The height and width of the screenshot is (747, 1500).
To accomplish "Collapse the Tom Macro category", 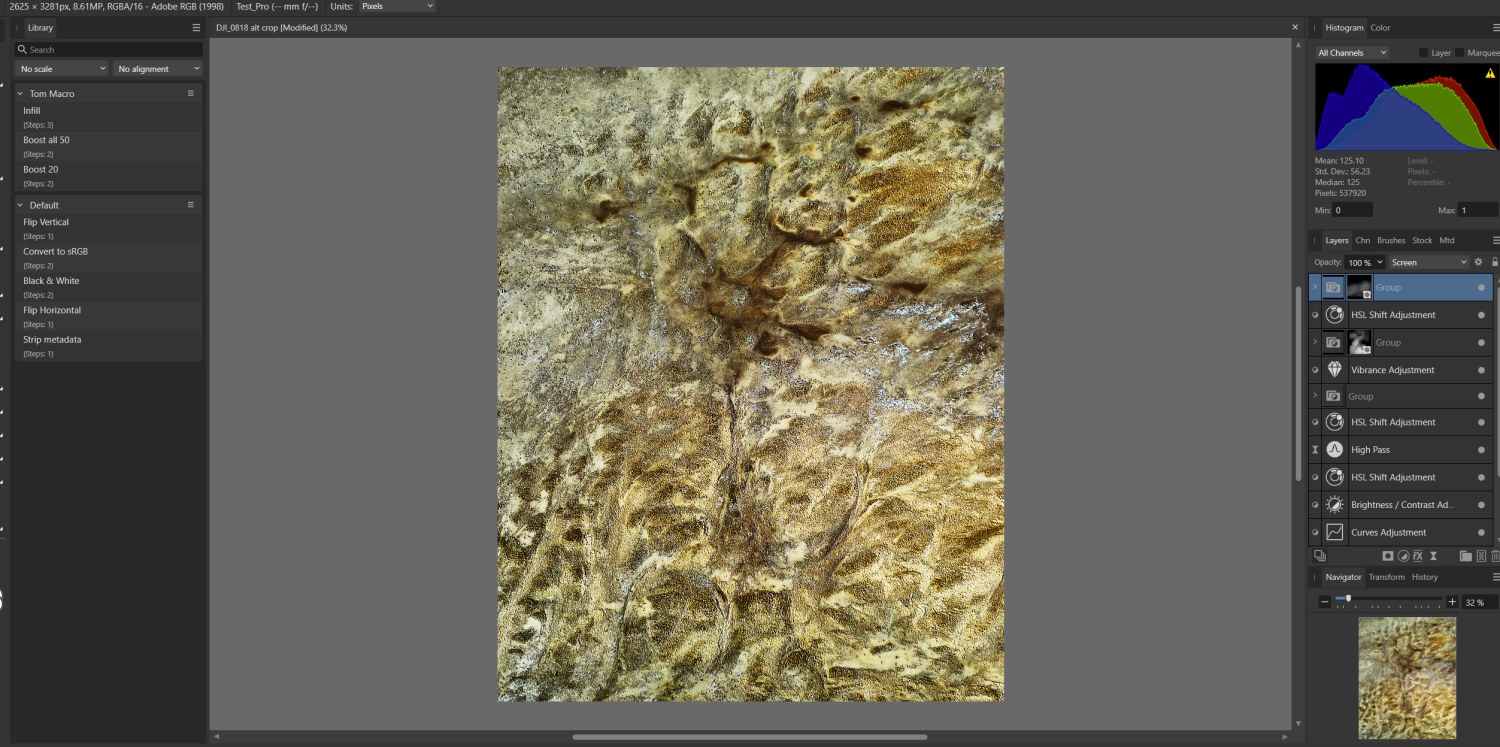I will tap(20, 93).
